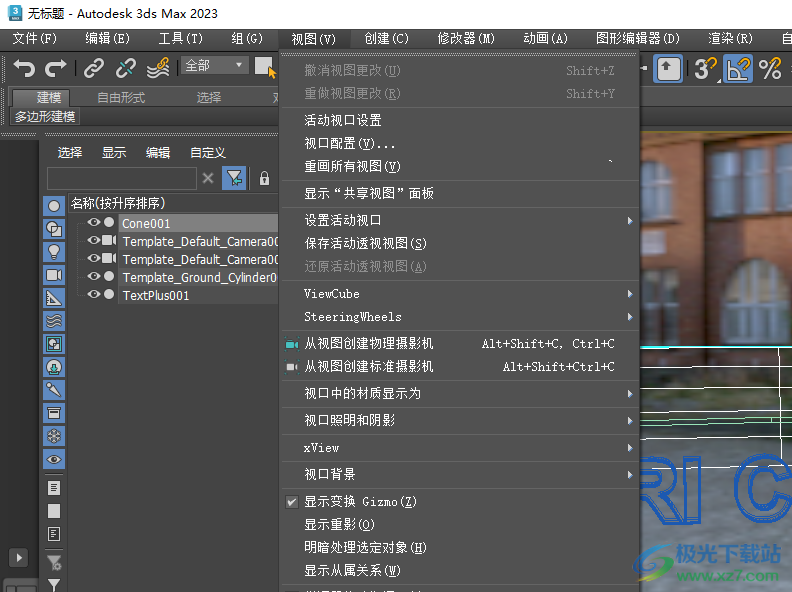Open the 渲染(R) menu
This screenshot has height=592, width=792.
coord(730,38)
